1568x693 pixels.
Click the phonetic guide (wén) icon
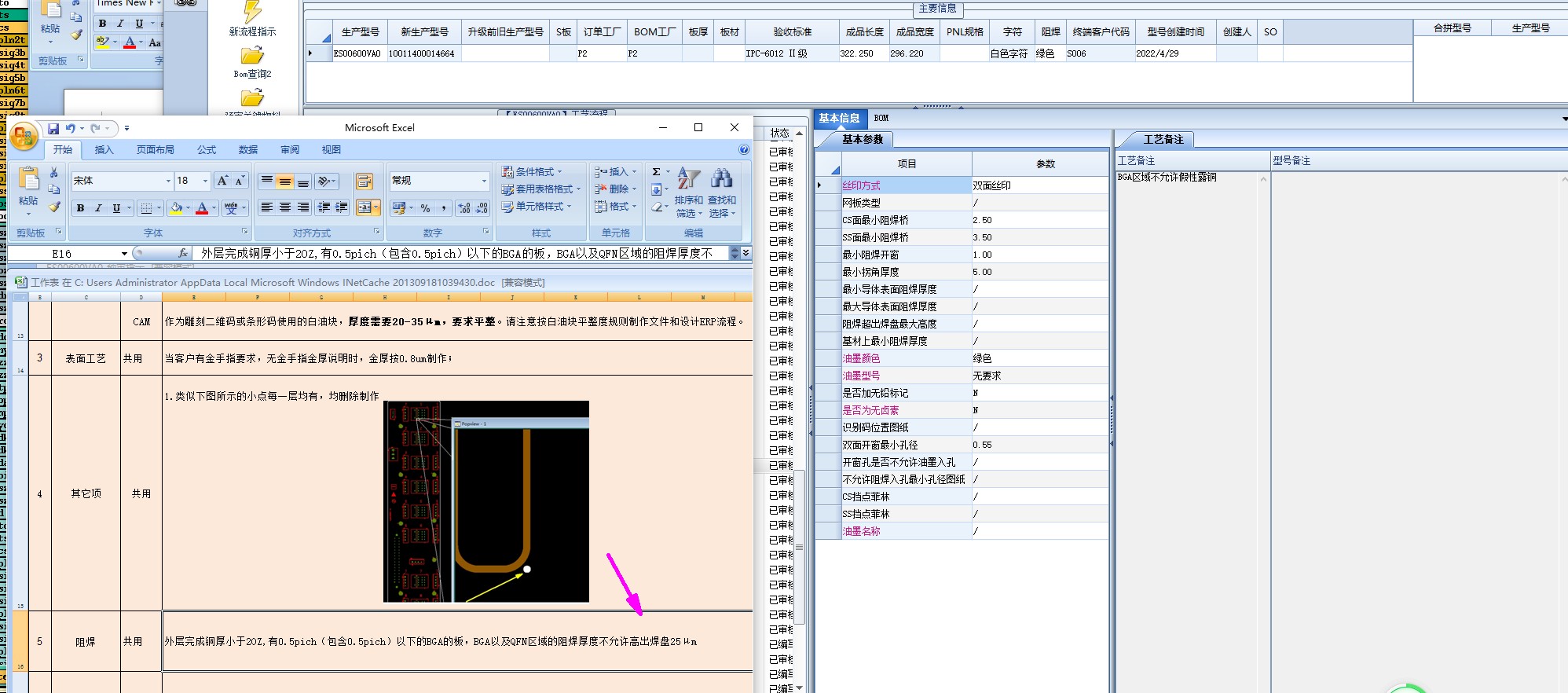click(231, 208)
